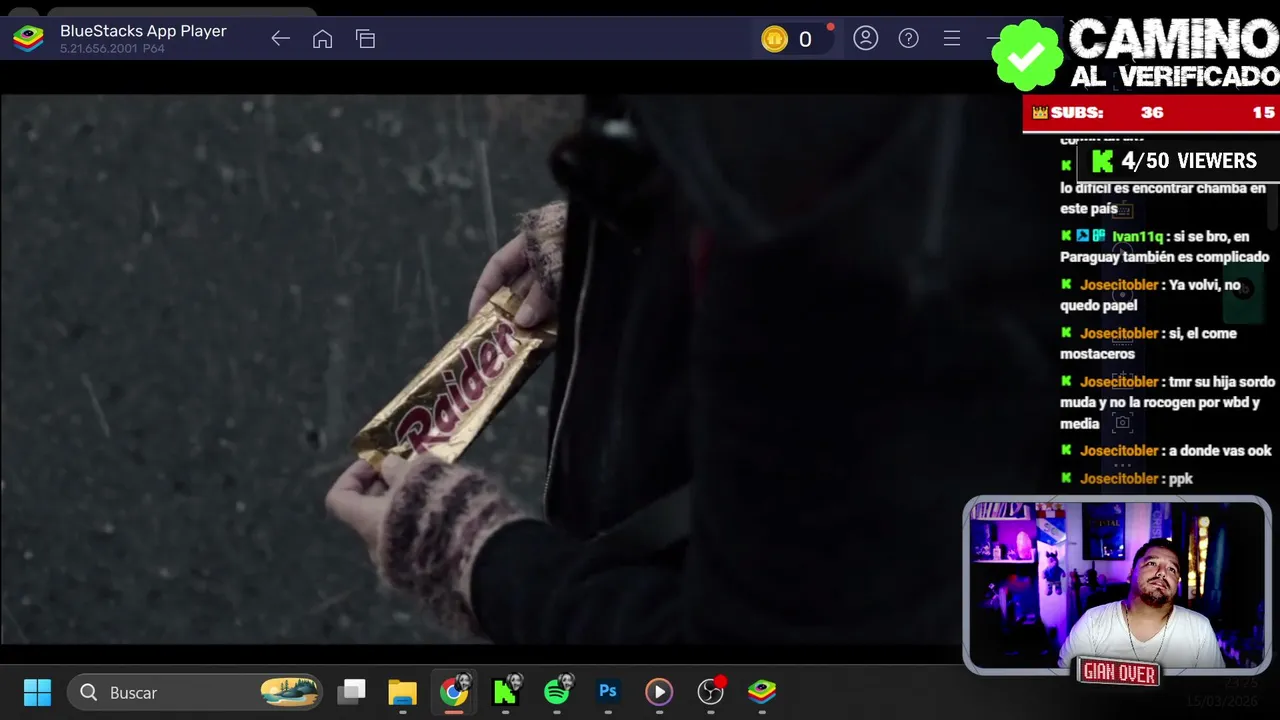Open Windows Task View
This screenshot has width=1280, height=720.
(x=351, y=692)
